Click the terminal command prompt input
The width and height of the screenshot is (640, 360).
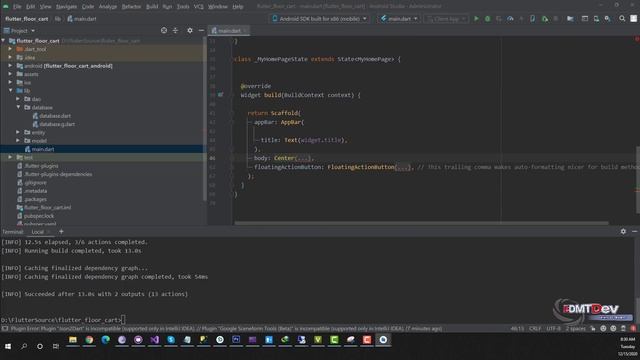click(123, 320)
